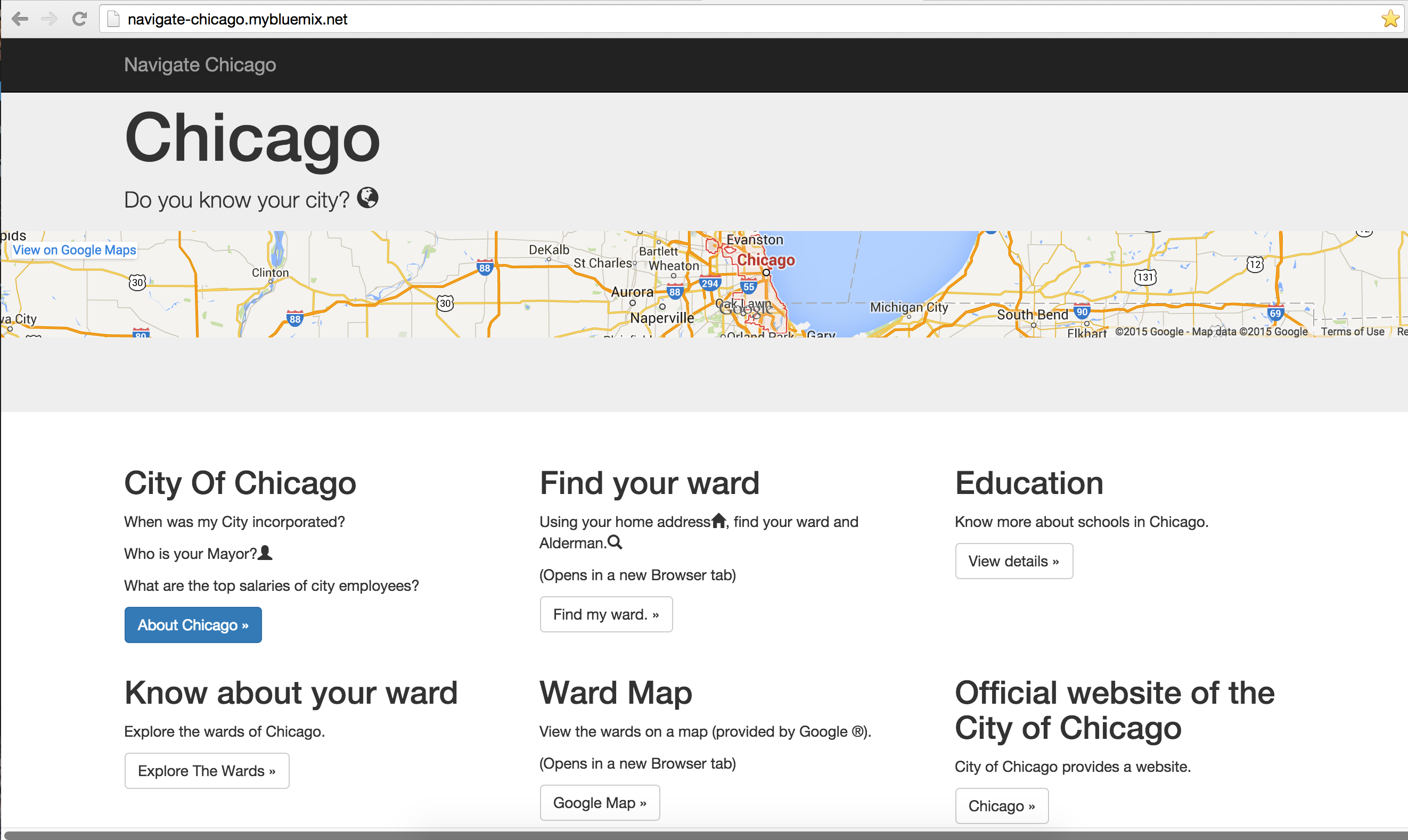This screenshot has width=1408, height=840.
Task: Click the magnifier icon after Alderman
Action: pos(615,542)
